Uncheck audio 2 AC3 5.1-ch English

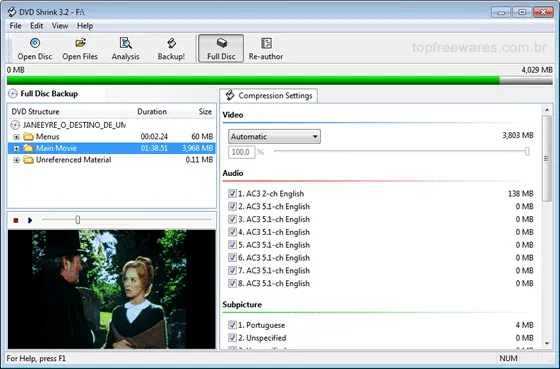[x=232, y=206]
